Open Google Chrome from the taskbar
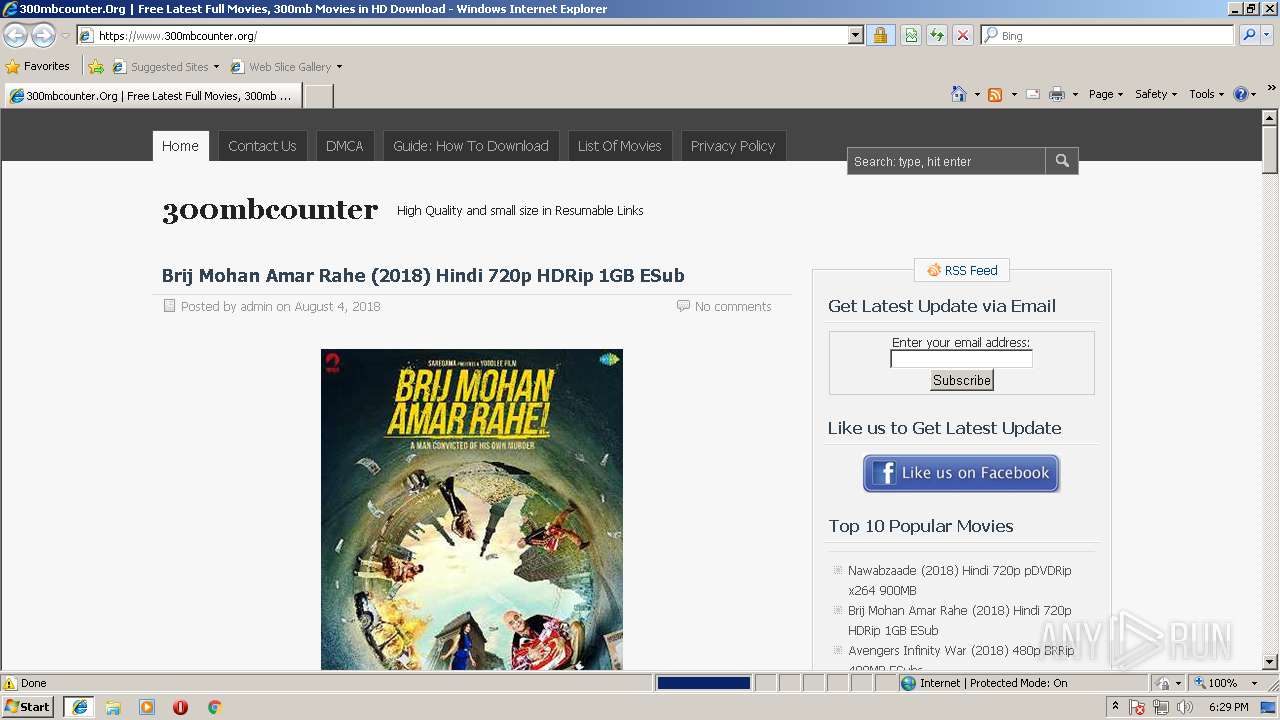The height and width of the screenshot is (720, 1280). point(214,707)
